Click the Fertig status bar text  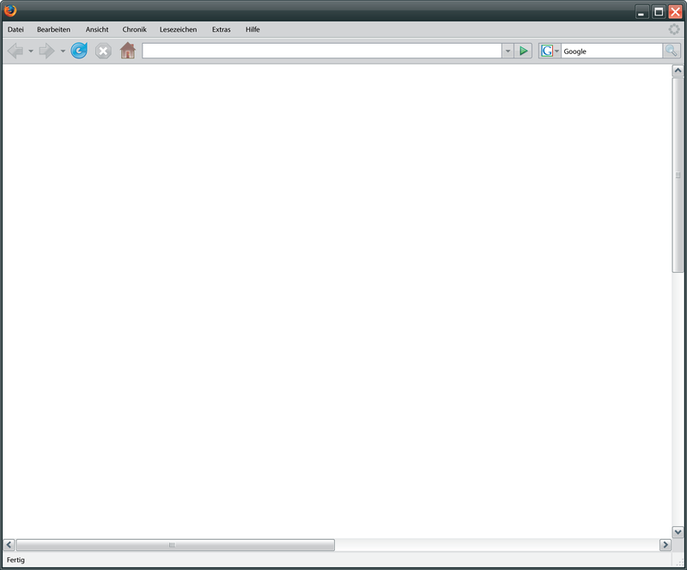click(x=16, y=560)
